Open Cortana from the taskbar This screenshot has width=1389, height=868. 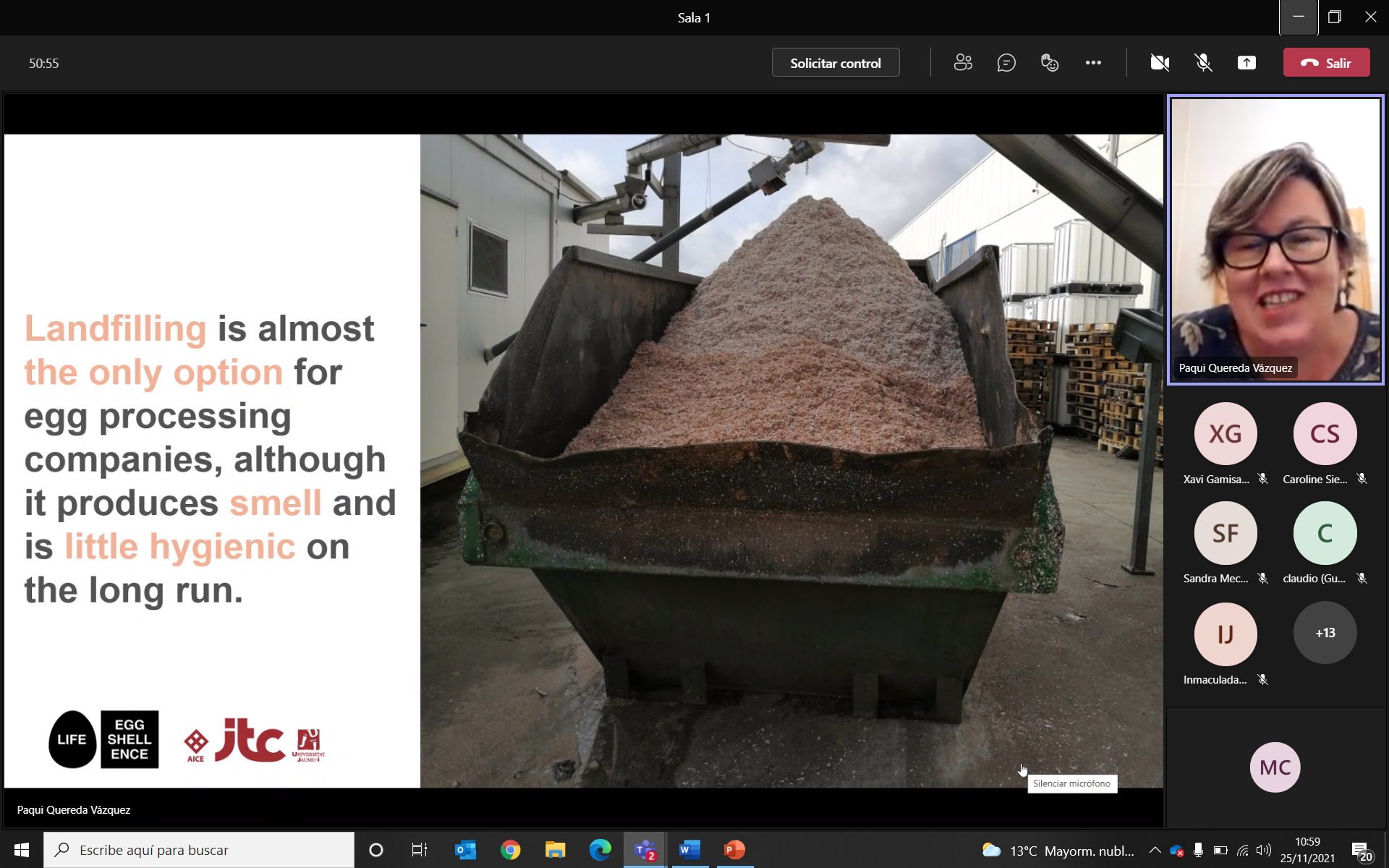(375, 850)
